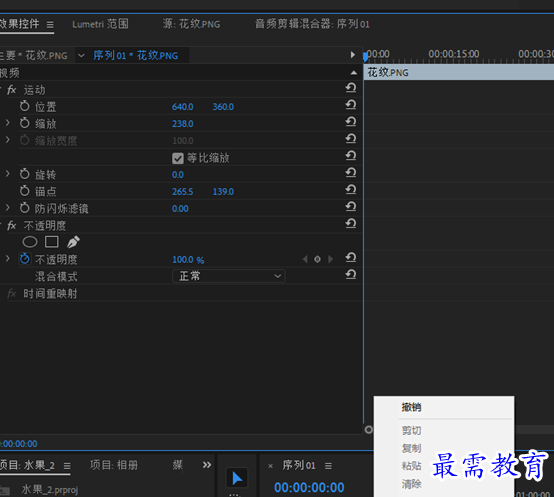Go to the previous opacity keyframe
This screenshot has height=497, width=554.
[x=305, y=259]
